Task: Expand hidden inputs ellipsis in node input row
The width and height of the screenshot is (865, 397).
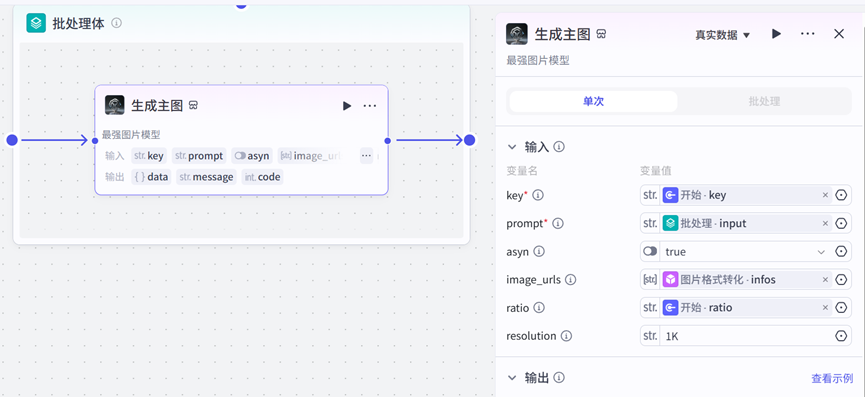Action: click(x=366, y=156)
